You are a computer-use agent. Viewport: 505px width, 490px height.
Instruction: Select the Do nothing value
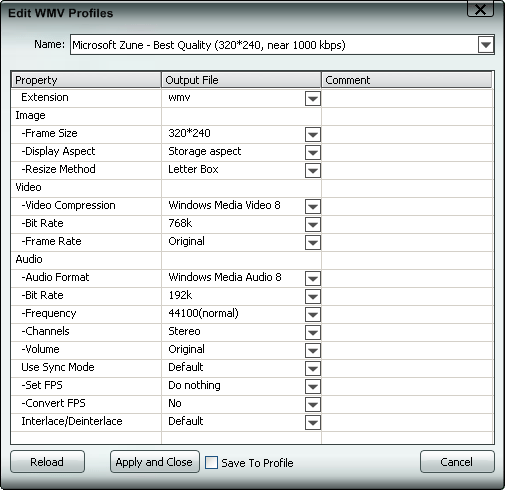pos(194,385)
